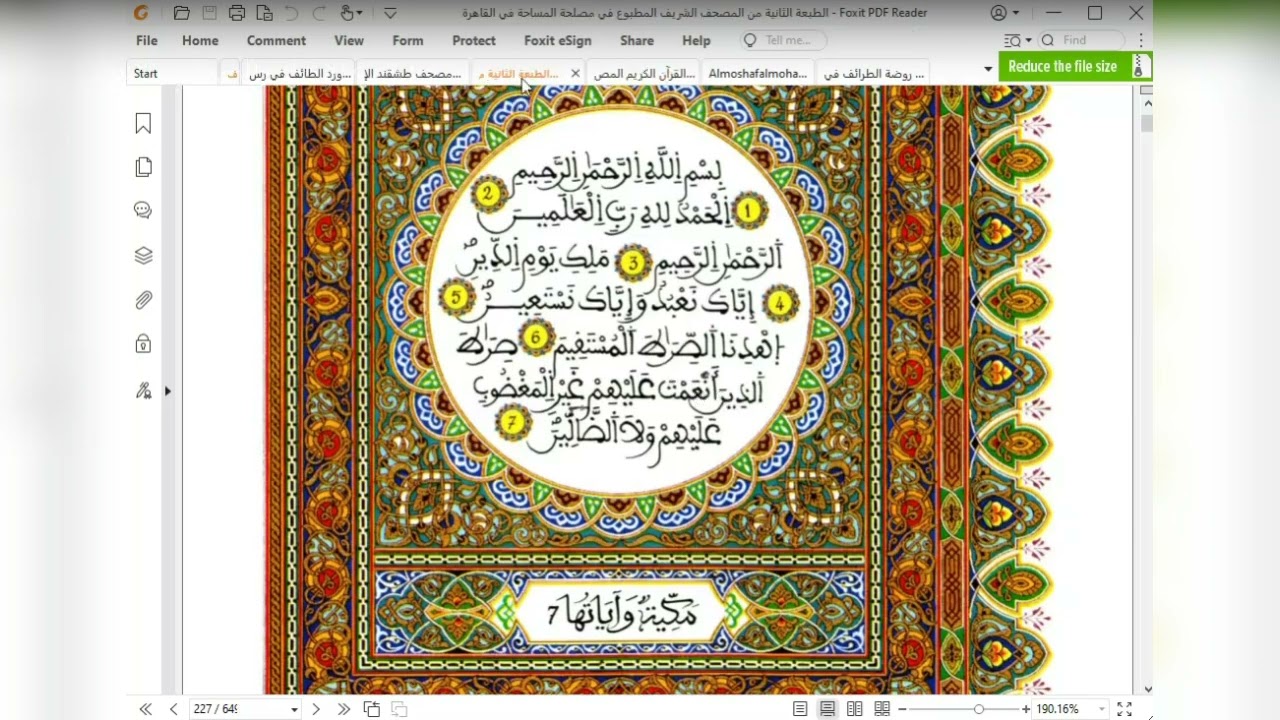Click the create-from-clipboard page icon in quick toolbar
1280x720 pixels.
click(x=264, y=13)
